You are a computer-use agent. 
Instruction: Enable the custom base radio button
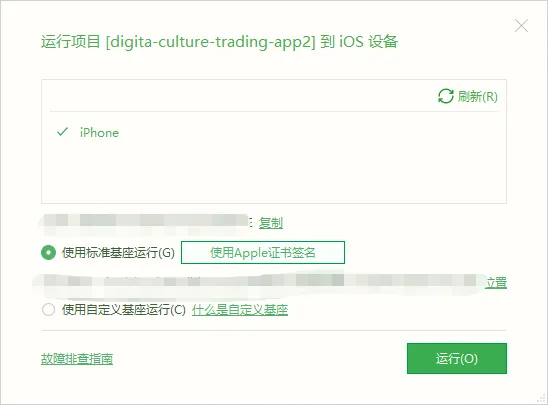48,310
